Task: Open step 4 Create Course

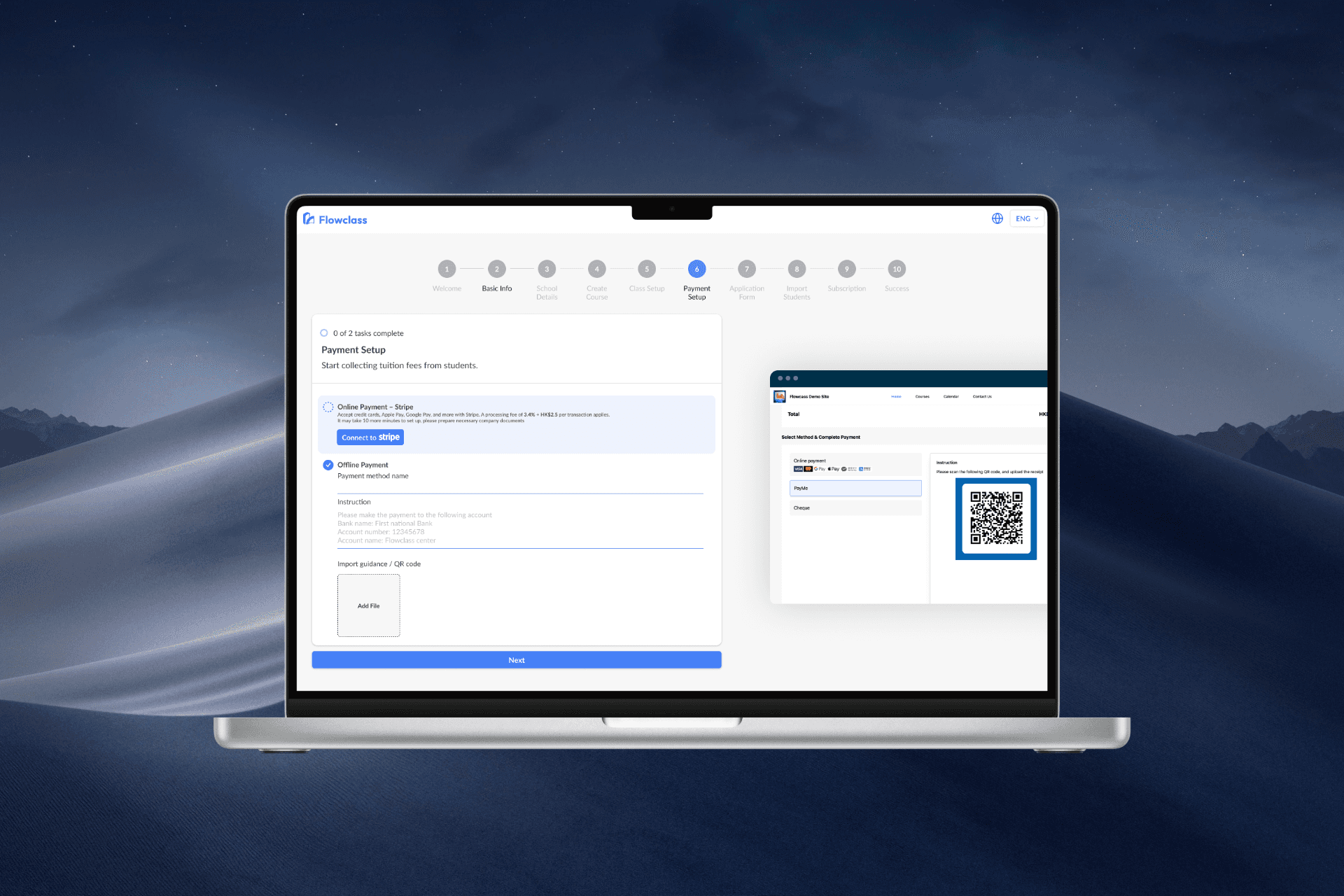Action: click(596, 269)
